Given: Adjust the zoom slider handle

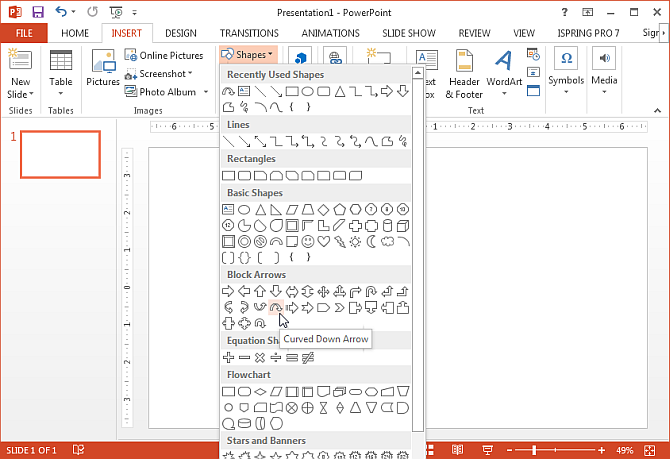Looking at the screenshot, I should [x=534, y=450].
